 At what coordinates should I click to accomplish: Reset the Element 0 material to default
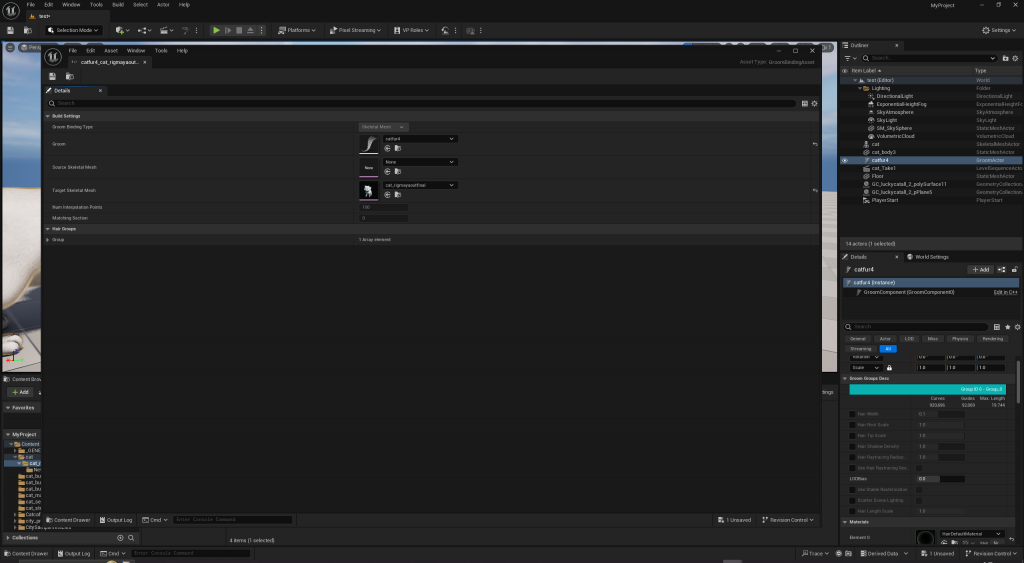(1011, 539)
